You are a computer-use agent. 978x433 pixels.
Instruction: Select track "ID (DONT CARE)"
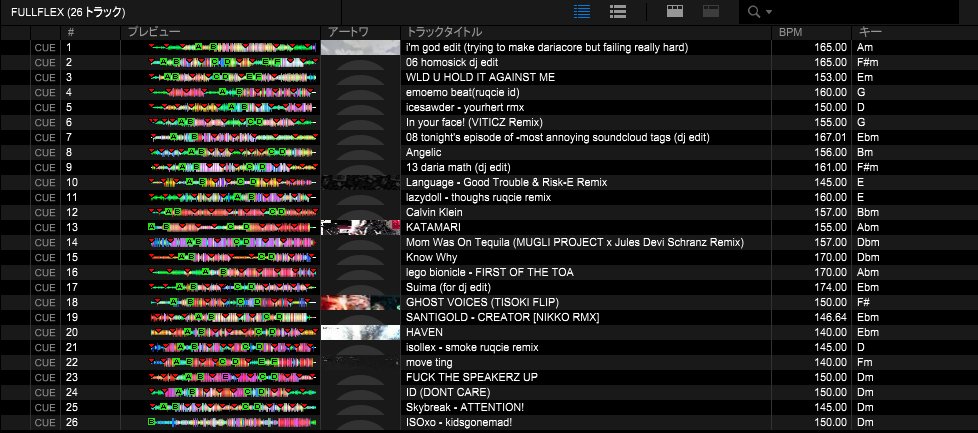coord(448,392)
